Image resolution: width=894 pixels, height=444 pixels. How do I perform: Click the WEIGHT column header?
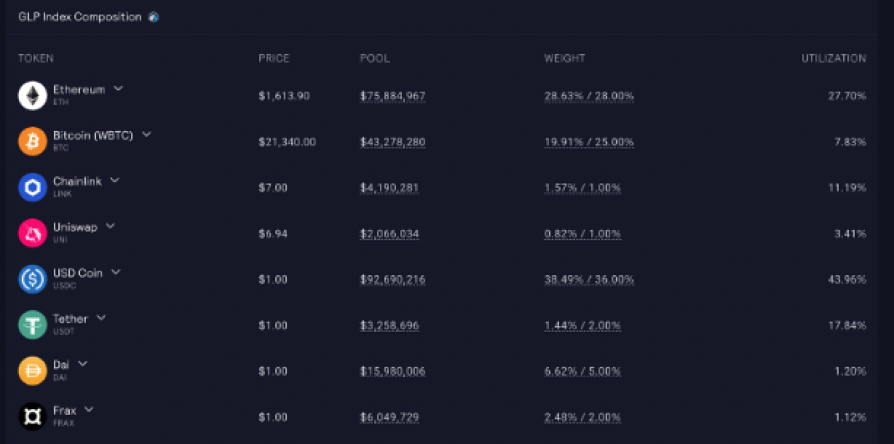click(x=564, y=58)
